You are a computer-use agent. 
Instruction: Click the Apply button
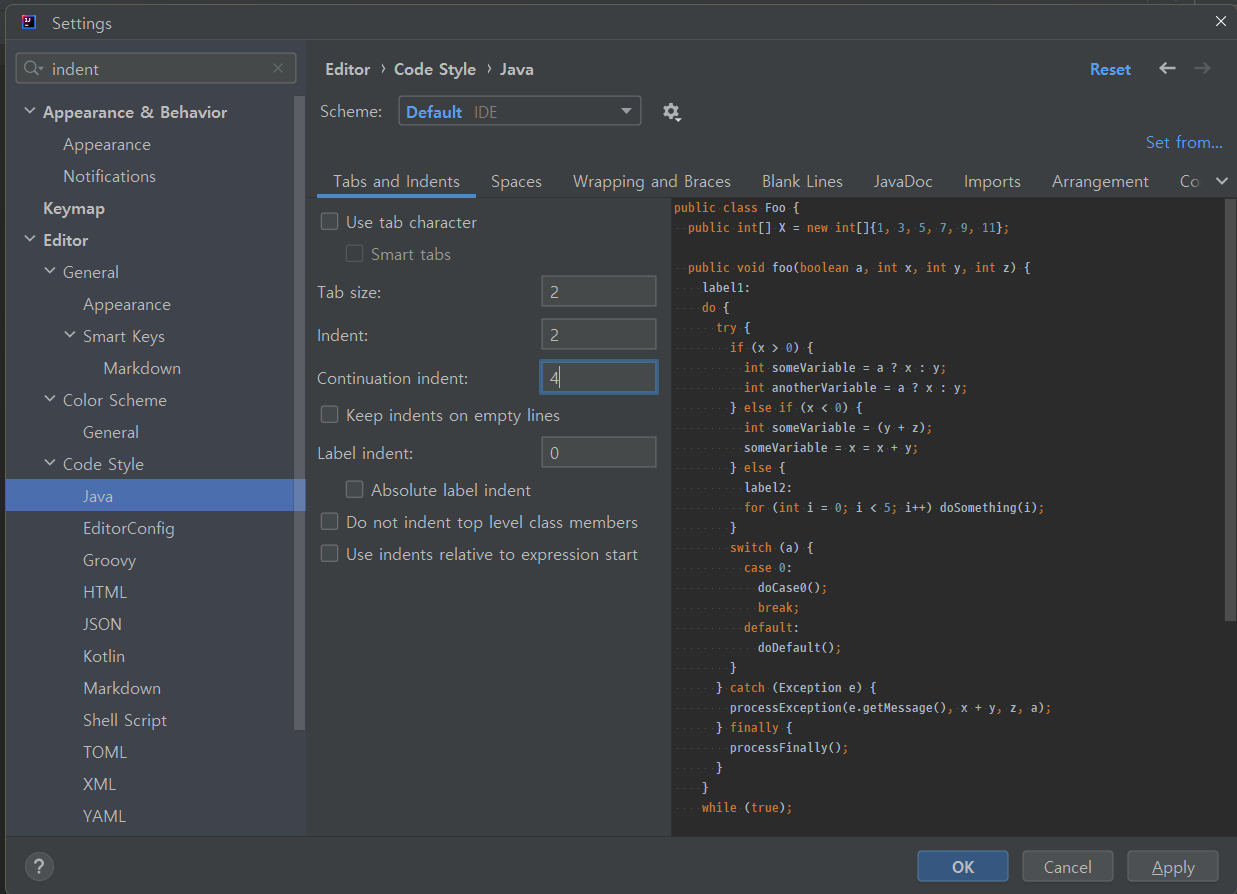coord(1173,867)
